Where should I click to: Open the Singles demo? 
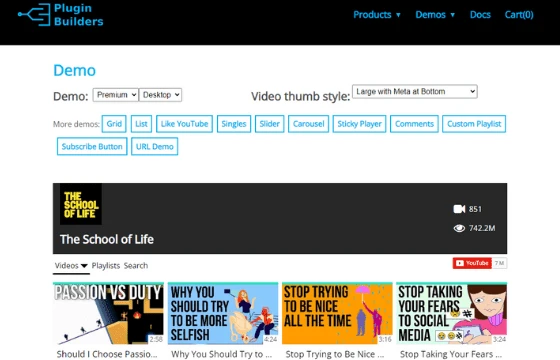[x=234, y=124]
